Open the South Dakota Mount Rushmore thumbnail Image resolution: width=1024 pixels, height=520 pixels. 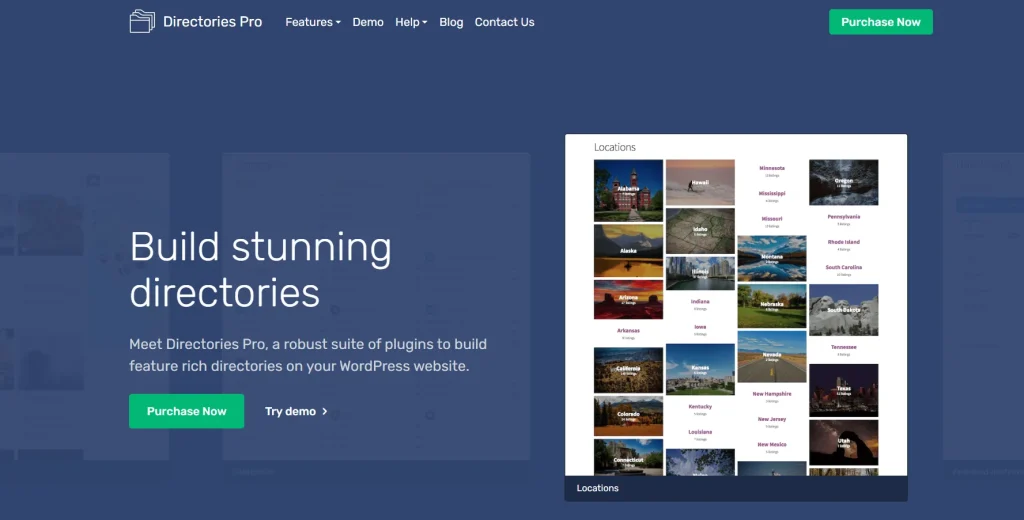pos(844,310)
